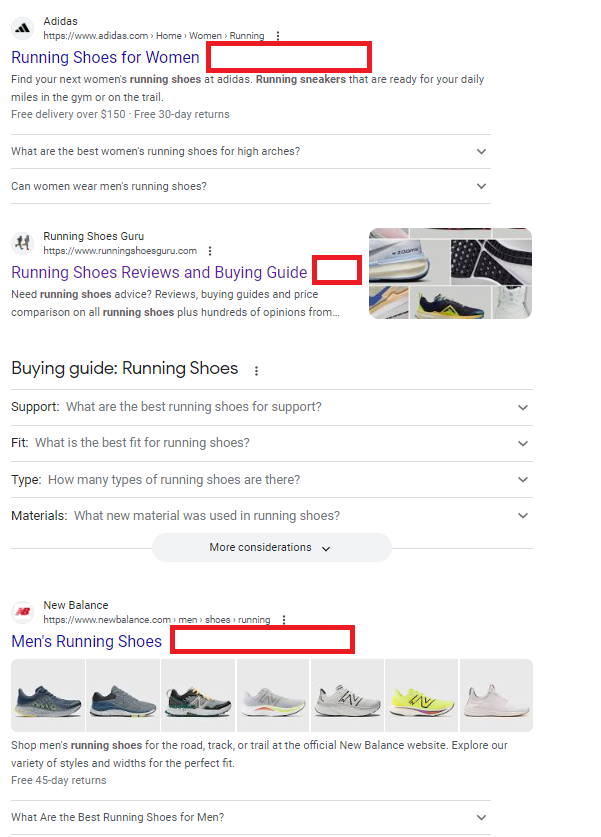Click More considerations button
This screenshot has height=837, width=601.
pyautogui.click(x=272, y=548)
